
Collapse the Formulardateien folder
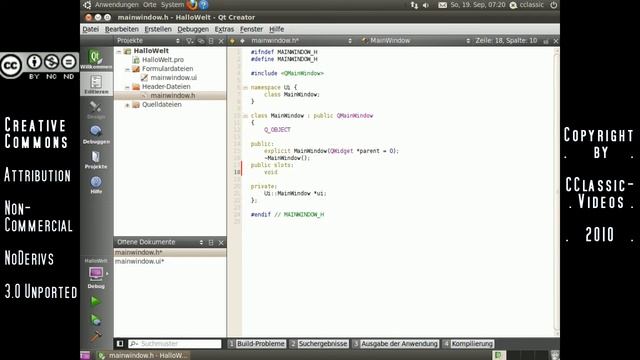point(127,69)
